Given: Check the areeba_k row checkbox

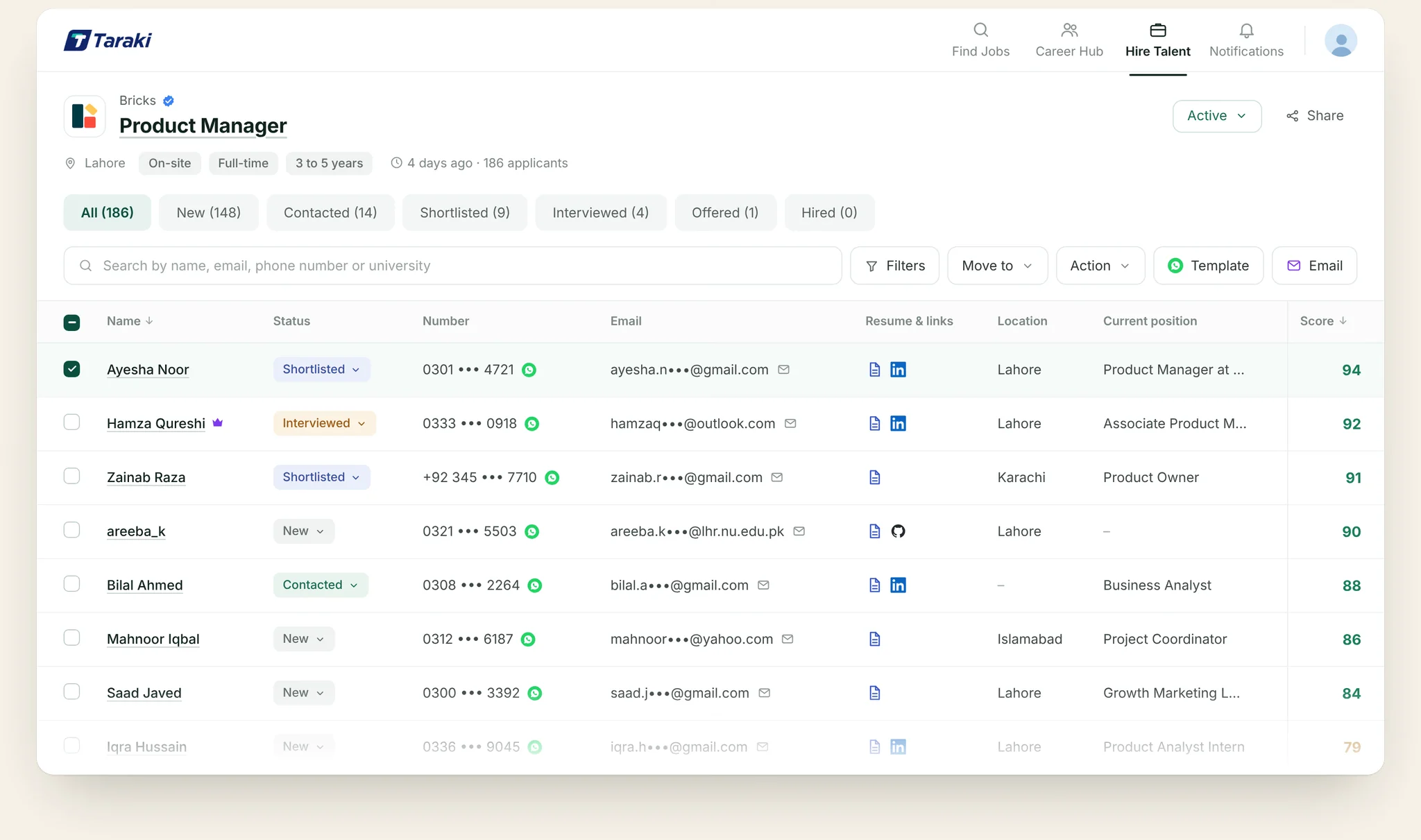Looking at the screenshot, I should pyautogui.click(x=71, y=530).
